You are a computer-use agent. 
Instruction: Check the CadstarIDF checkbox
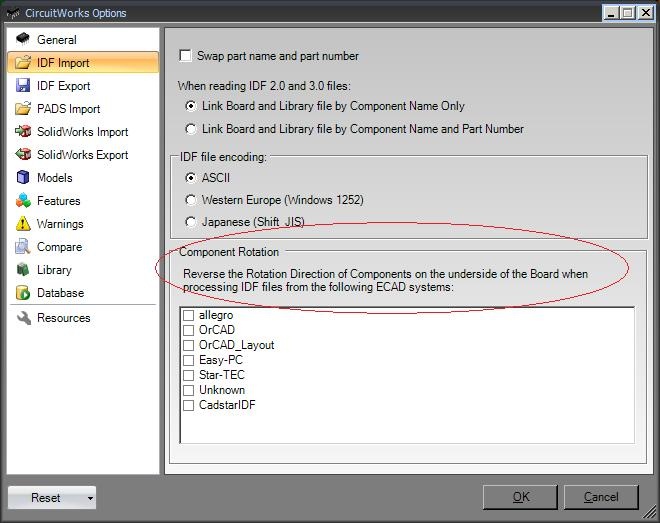[x=188, y=405]
